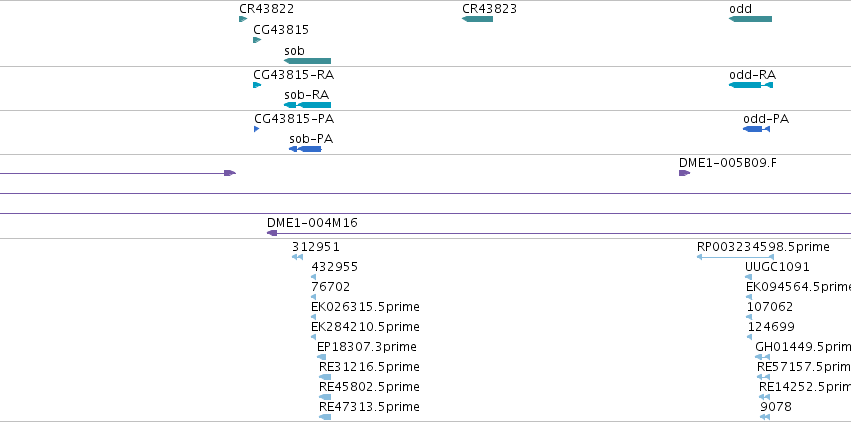Click the EP18307.3prime EST glyph
This screenshot has height=422, width=851.
(x=321, y=357)
